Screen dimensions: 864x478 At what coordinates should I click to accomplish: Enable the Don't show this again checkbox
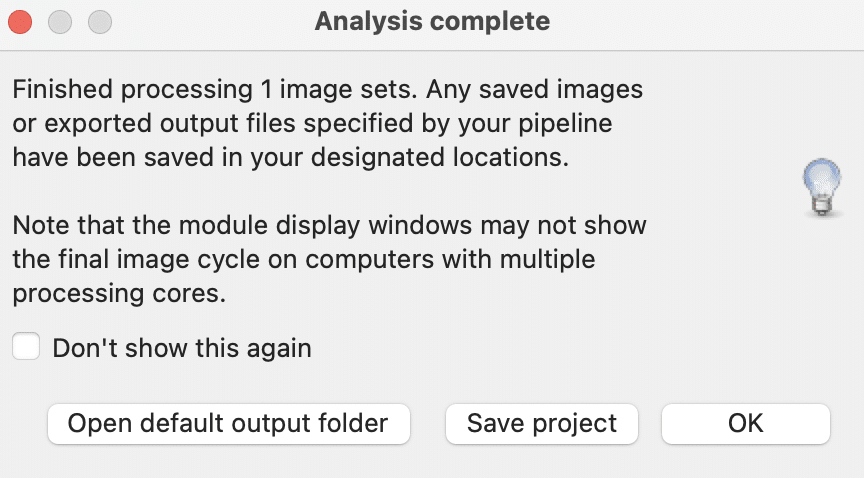point(26,346)
